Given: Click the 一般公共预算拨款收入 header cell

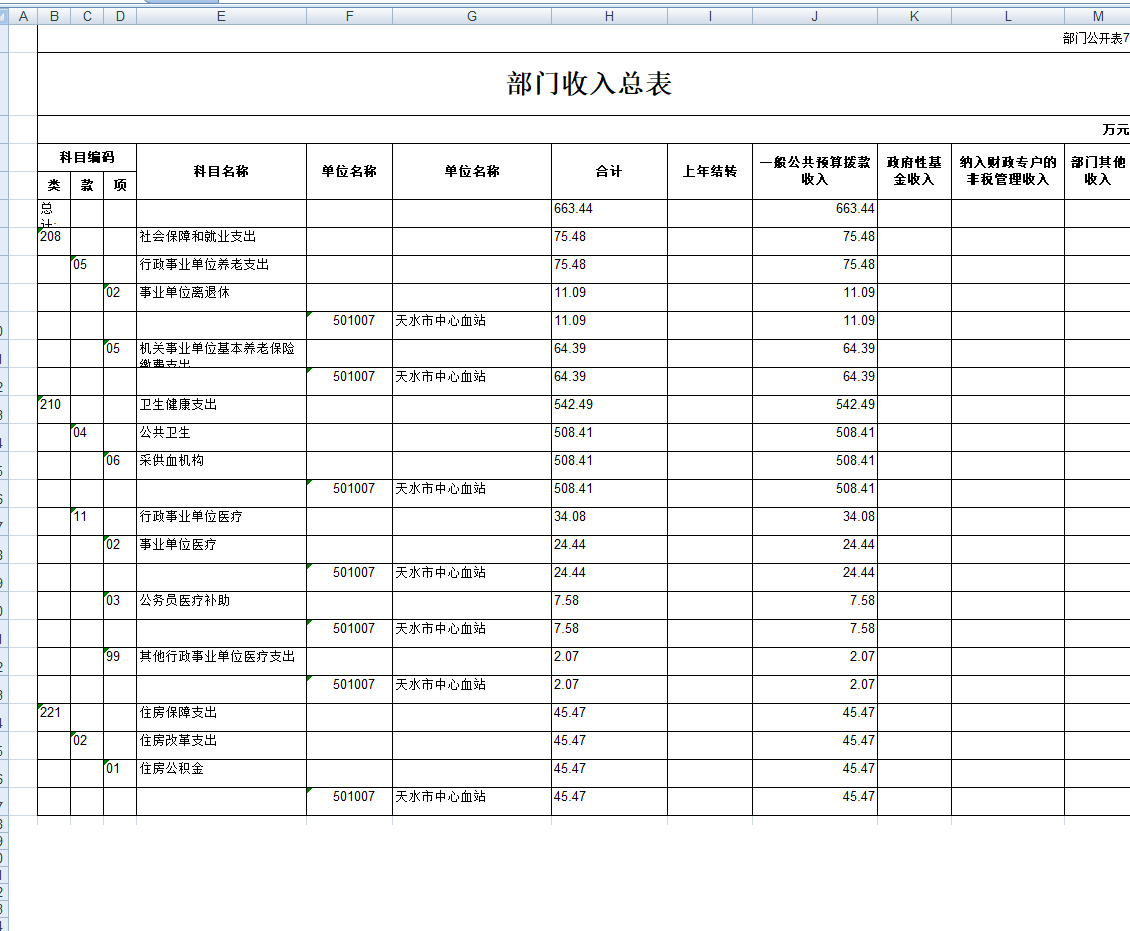Looking at the screenshot, I should (x=814, y=171).
